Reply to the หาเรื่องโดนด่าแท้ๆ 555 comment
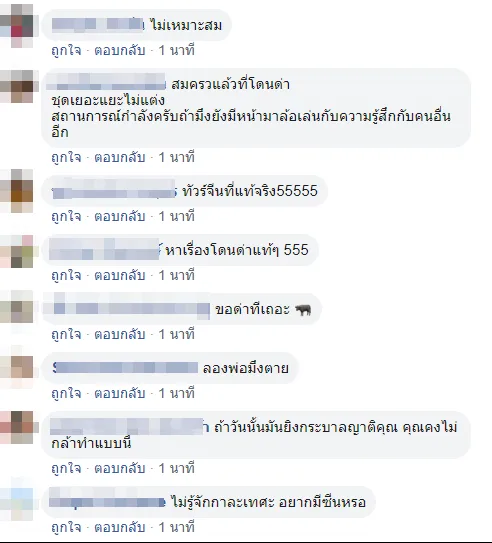The width and height of the screenshot is (492, 543). pos(120,276)
